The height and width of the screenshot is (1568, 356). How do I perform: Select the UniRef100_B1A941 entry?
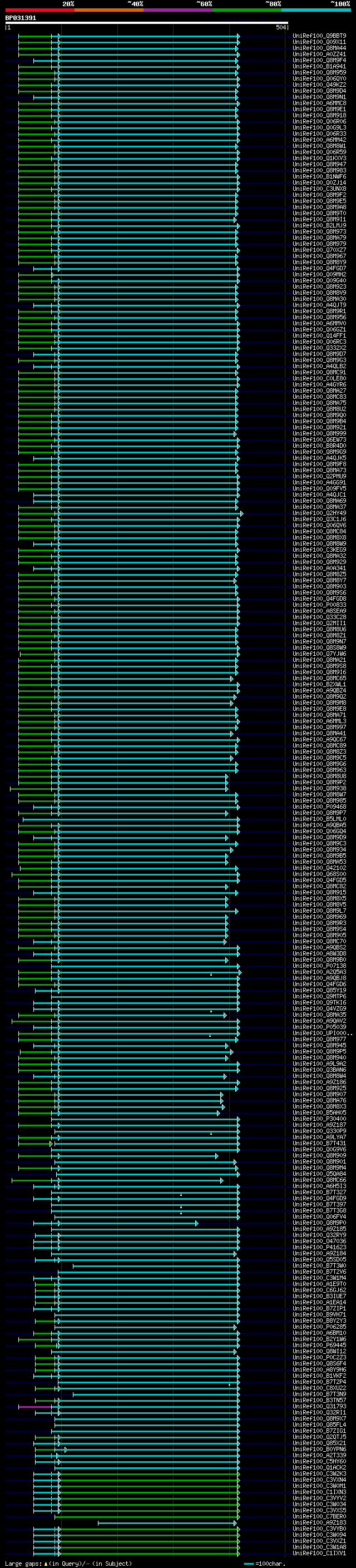(x=319, y=66)
